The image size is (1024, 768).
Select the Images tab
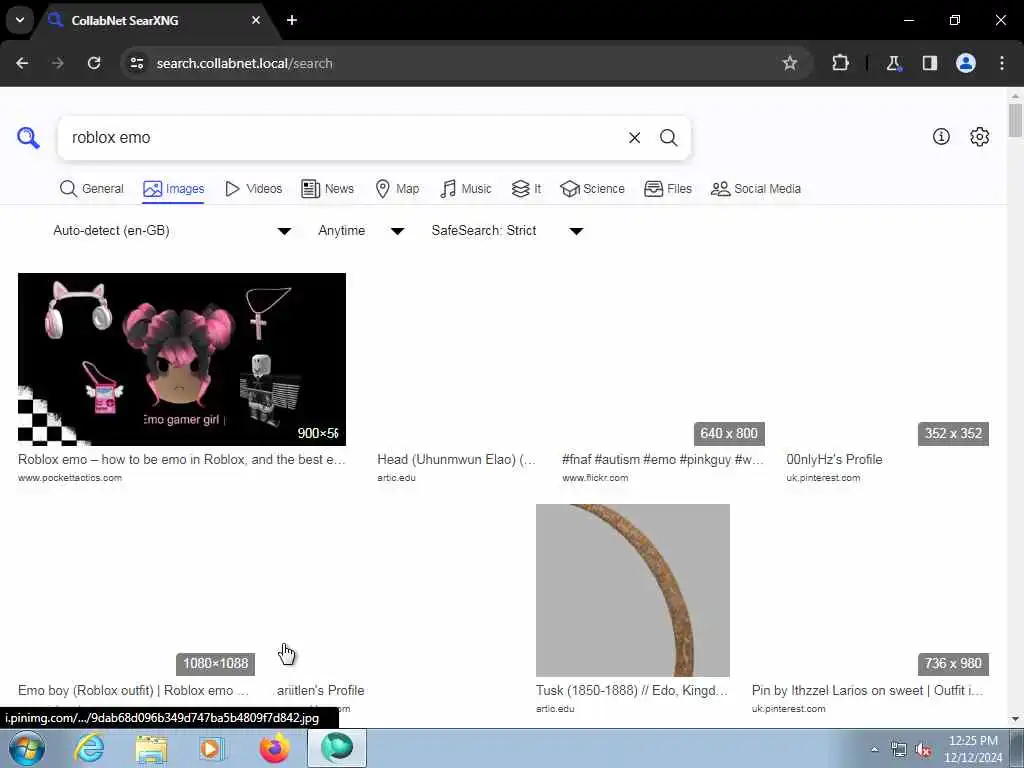[174, 189]
